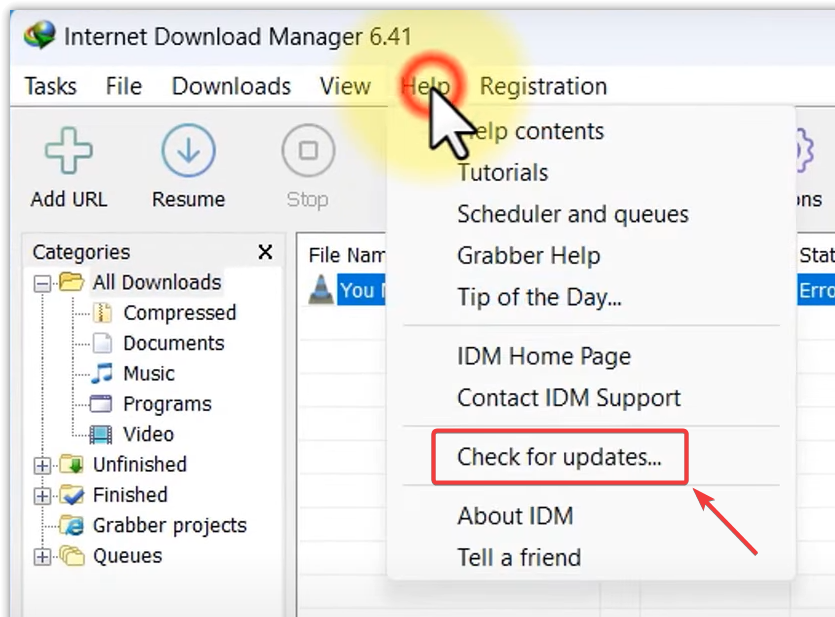Image resolution: width=835 pixels, height=617 pixels.
Task: Expand the Unfinished tree node
Action: [42, 466]
